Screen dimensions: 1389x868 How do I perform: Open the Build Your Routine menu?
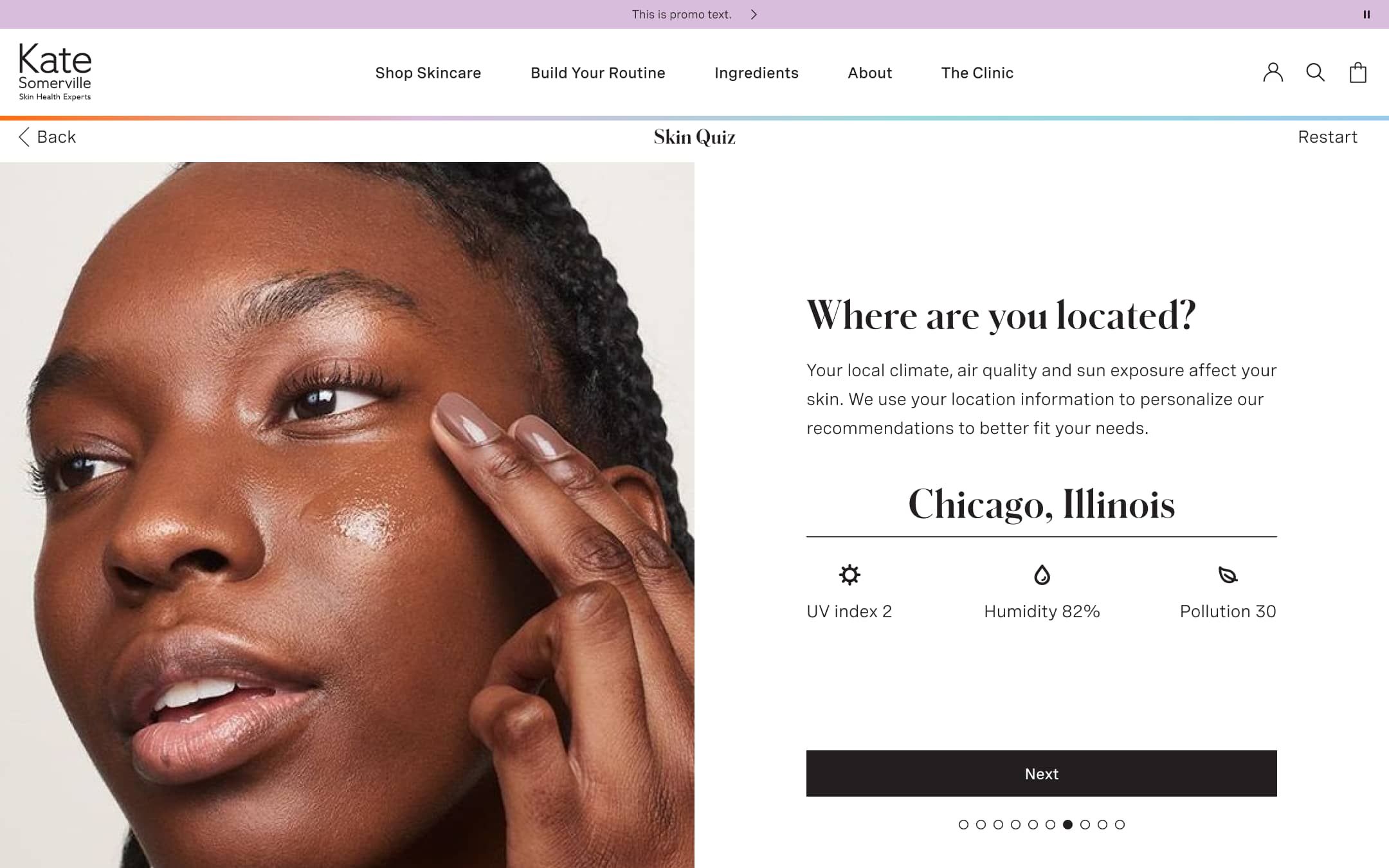coord(597,73)
